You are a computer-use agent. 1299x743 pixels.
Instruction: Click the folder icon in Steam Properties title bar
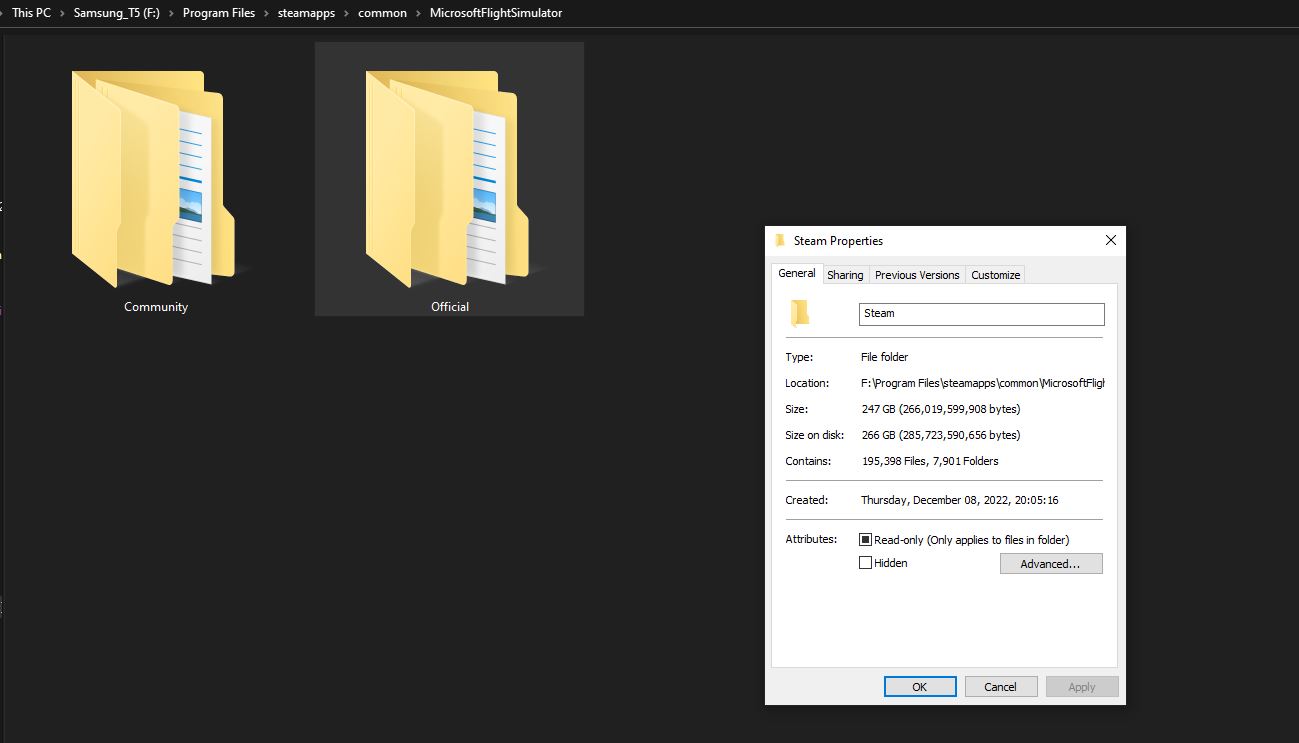[780, 240]
